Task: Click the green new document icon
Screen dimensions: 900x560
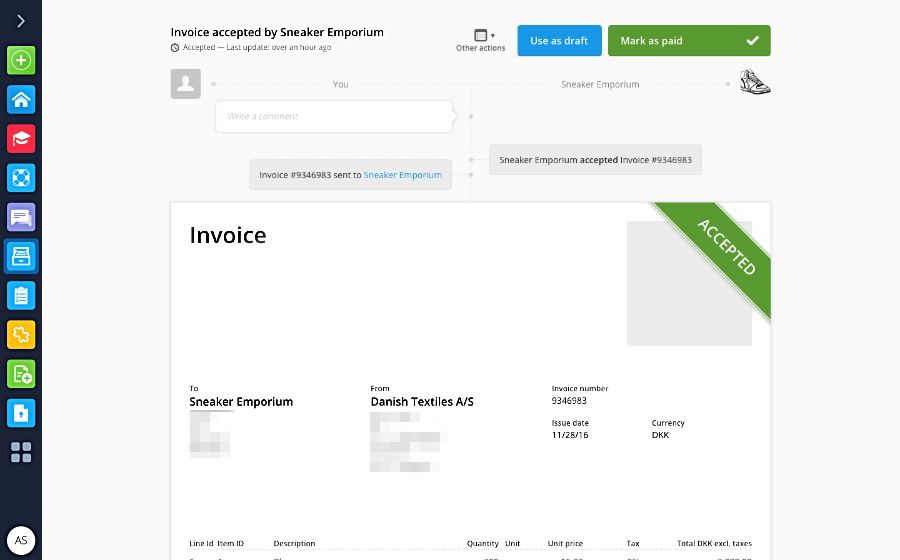Action: click(x=21, y=374)
